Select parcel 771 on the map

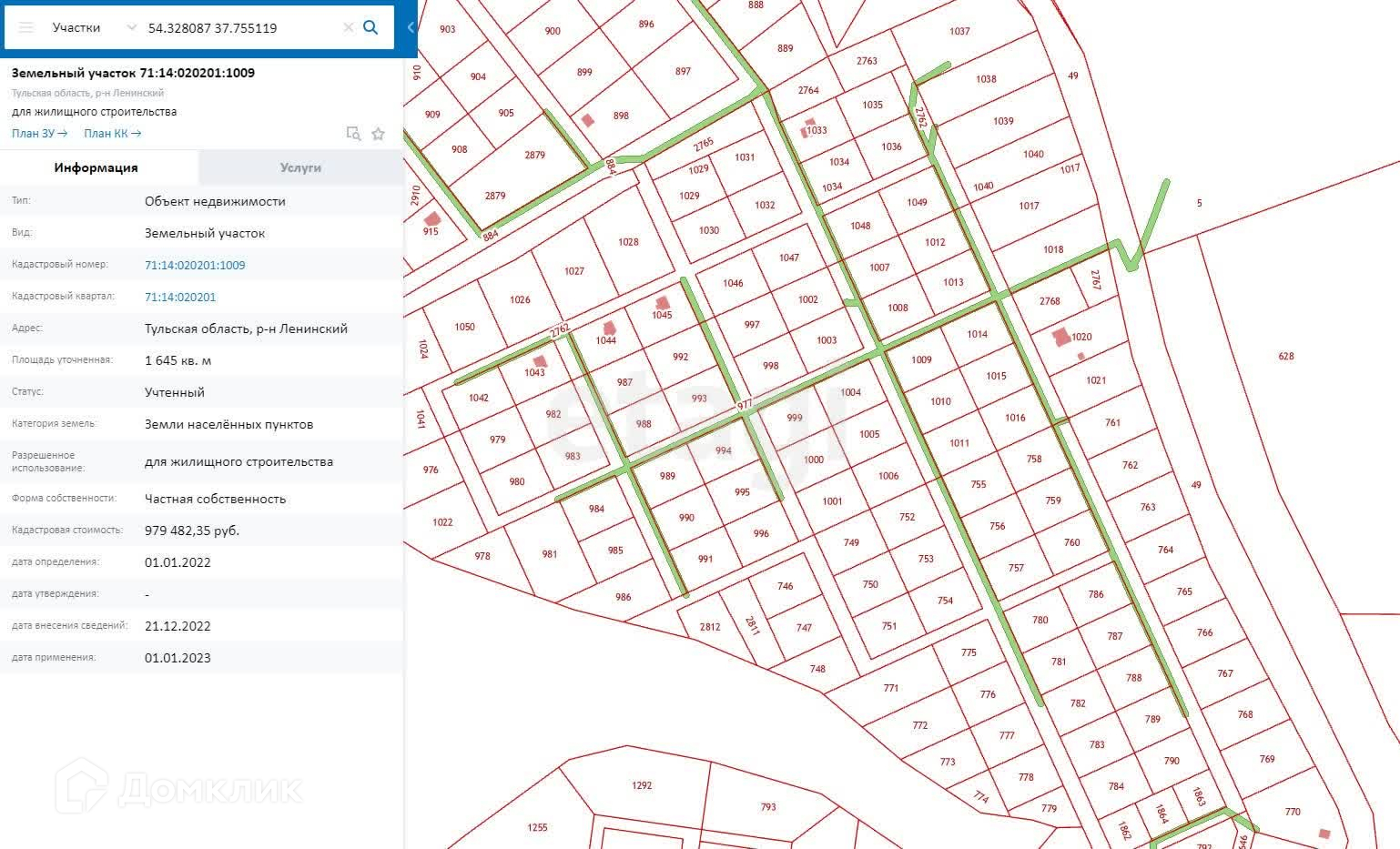point(890,688)
